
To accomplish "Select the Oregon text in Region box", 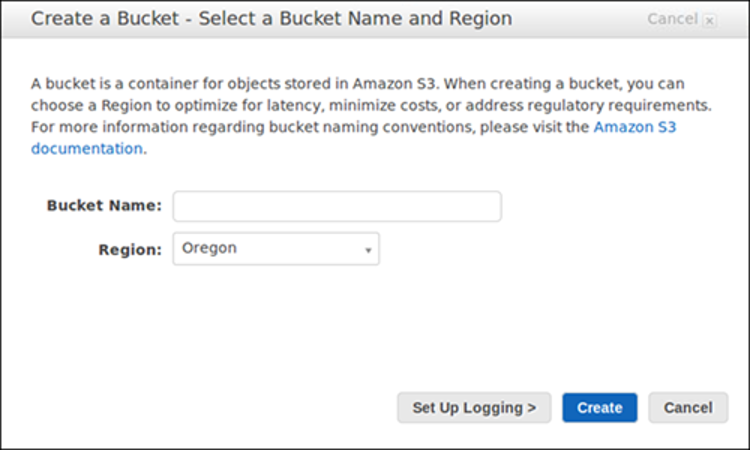I will [209, 248].
